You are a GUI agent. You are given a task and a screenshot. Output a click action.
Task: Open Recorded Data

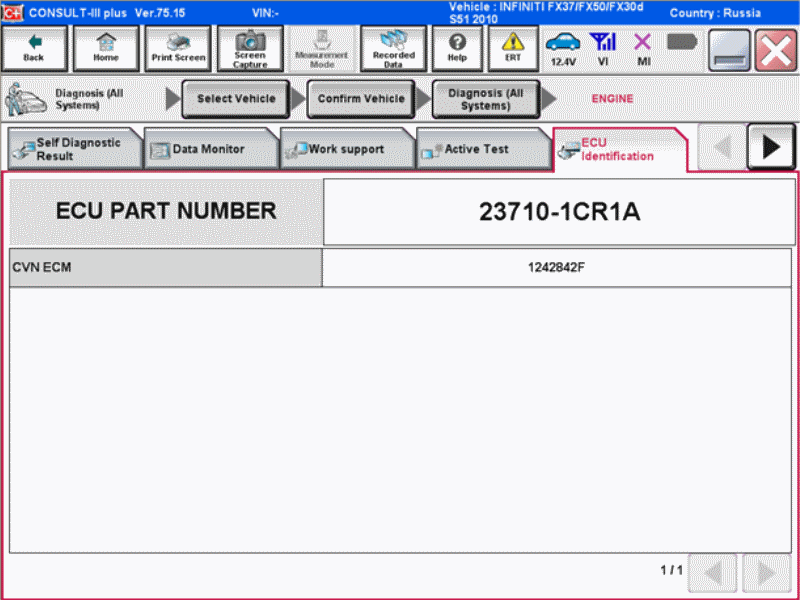393,49
